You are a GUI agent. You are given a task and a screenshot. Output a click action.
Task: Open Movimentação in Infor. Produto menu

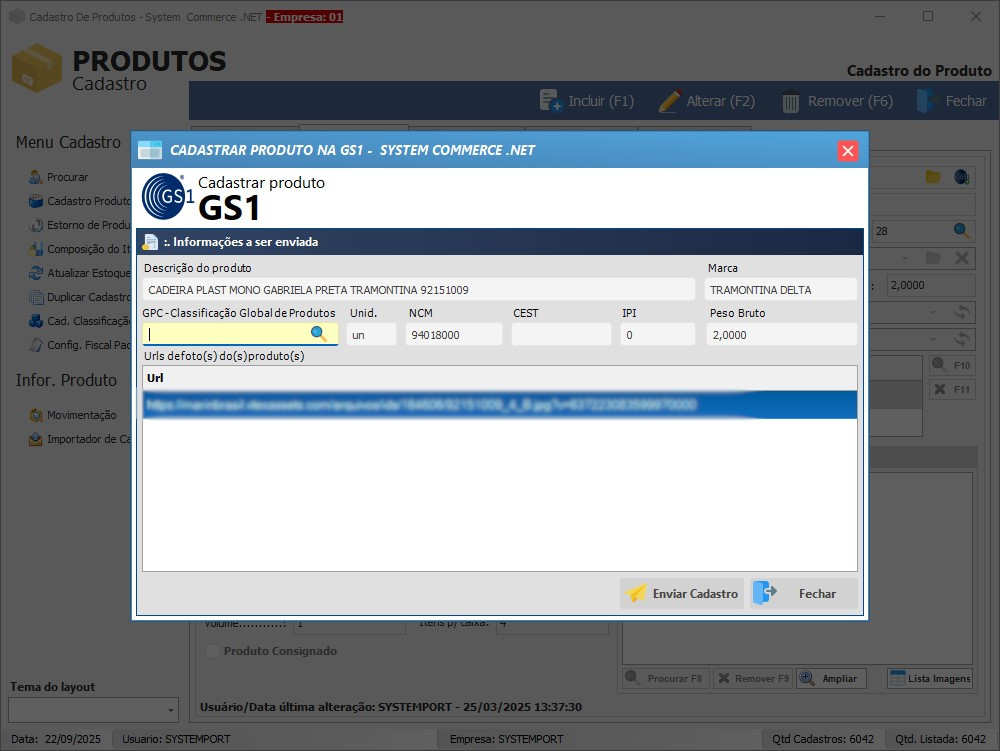click(x=81, y=415)
